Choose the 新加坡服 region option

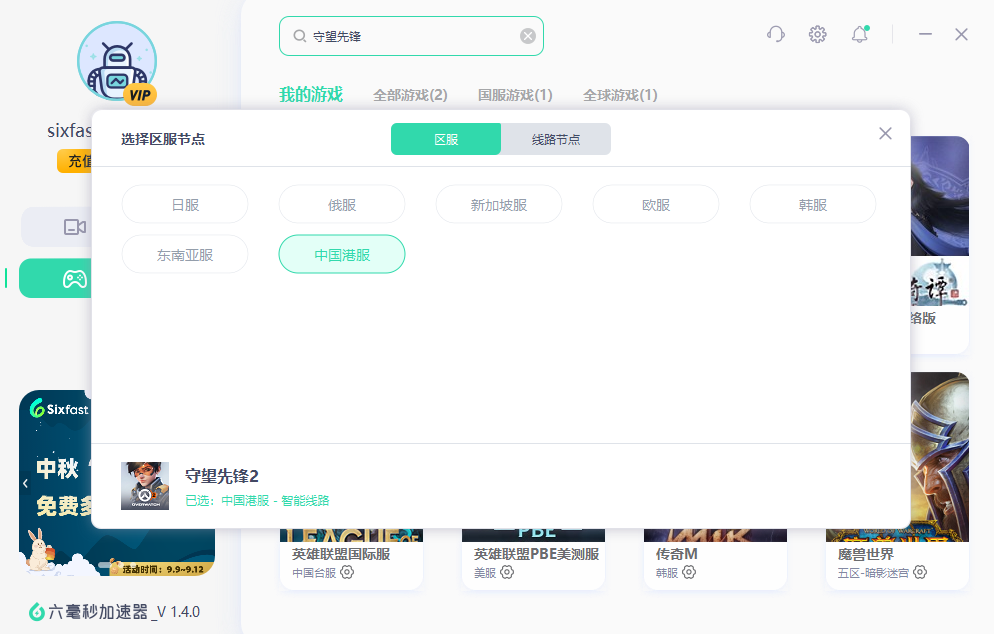coord(498,205)
